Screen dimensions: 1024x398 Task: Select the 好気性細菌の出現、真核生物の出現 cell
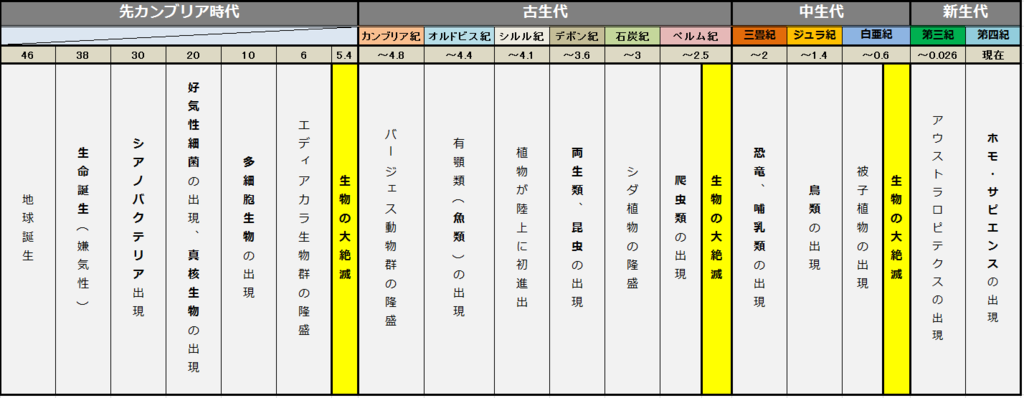tap(193, 229)
